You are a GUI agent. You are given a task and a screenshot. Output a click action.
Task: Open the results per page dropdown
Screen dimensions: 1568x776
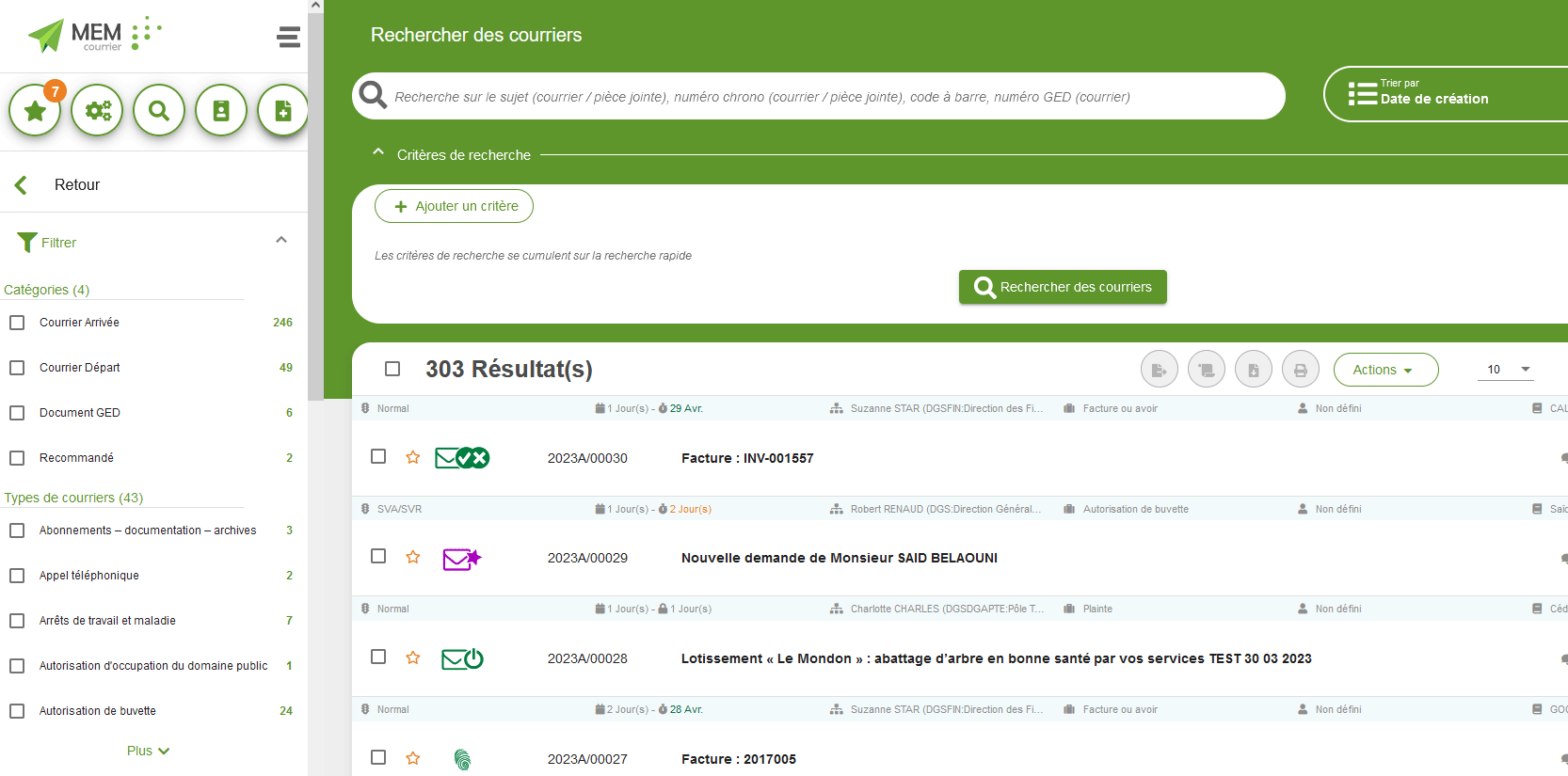[1507, 370]
